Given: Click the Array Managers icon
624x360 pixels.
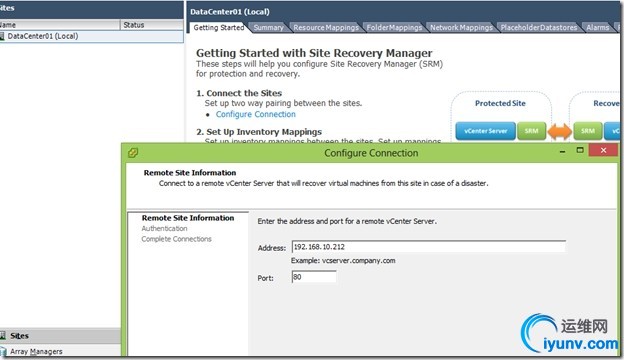Looking at the screenshot, I should click(x=3, y=352).
